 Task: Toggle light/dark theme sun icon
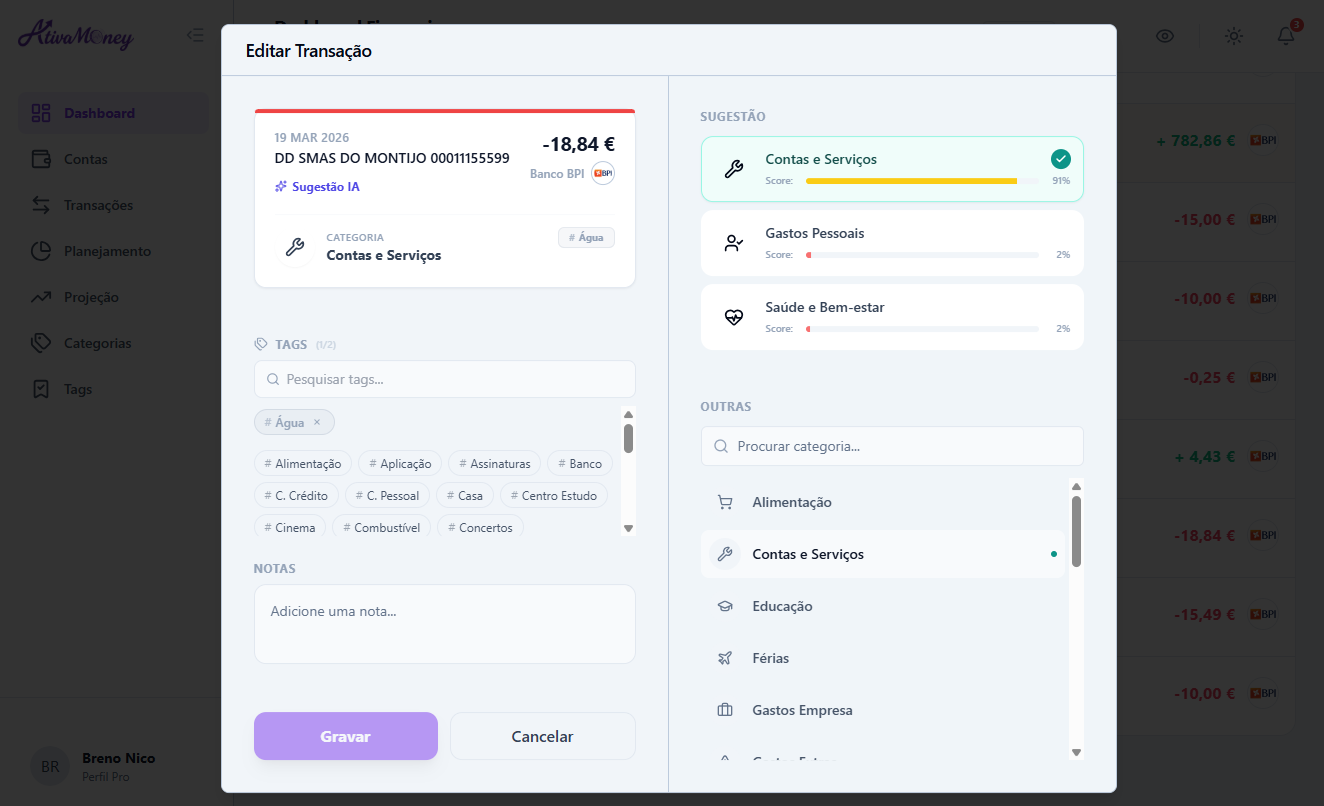pos(1234,36)
